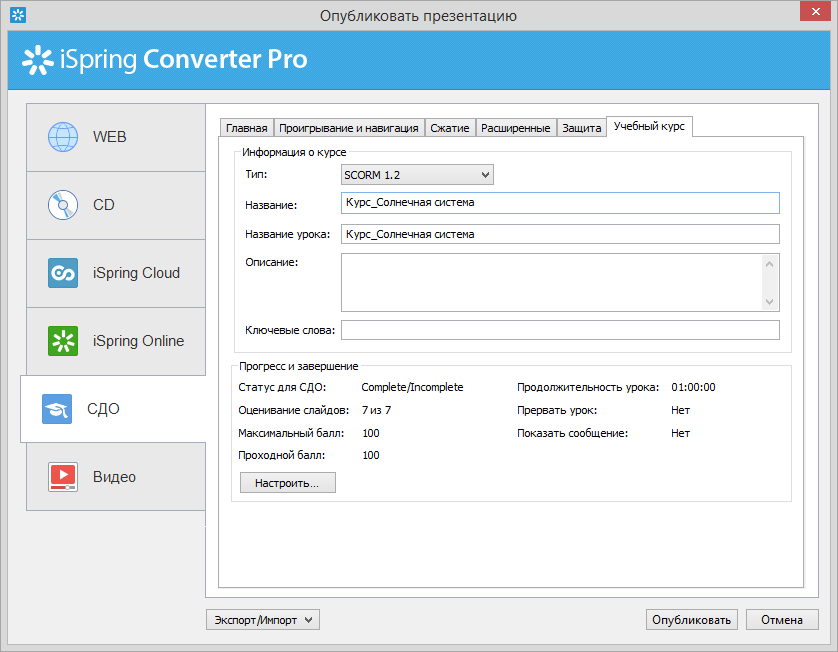Open the Экспорт/Импорт dropdown button
Screen dimensions: 838x652
[263, 620]
